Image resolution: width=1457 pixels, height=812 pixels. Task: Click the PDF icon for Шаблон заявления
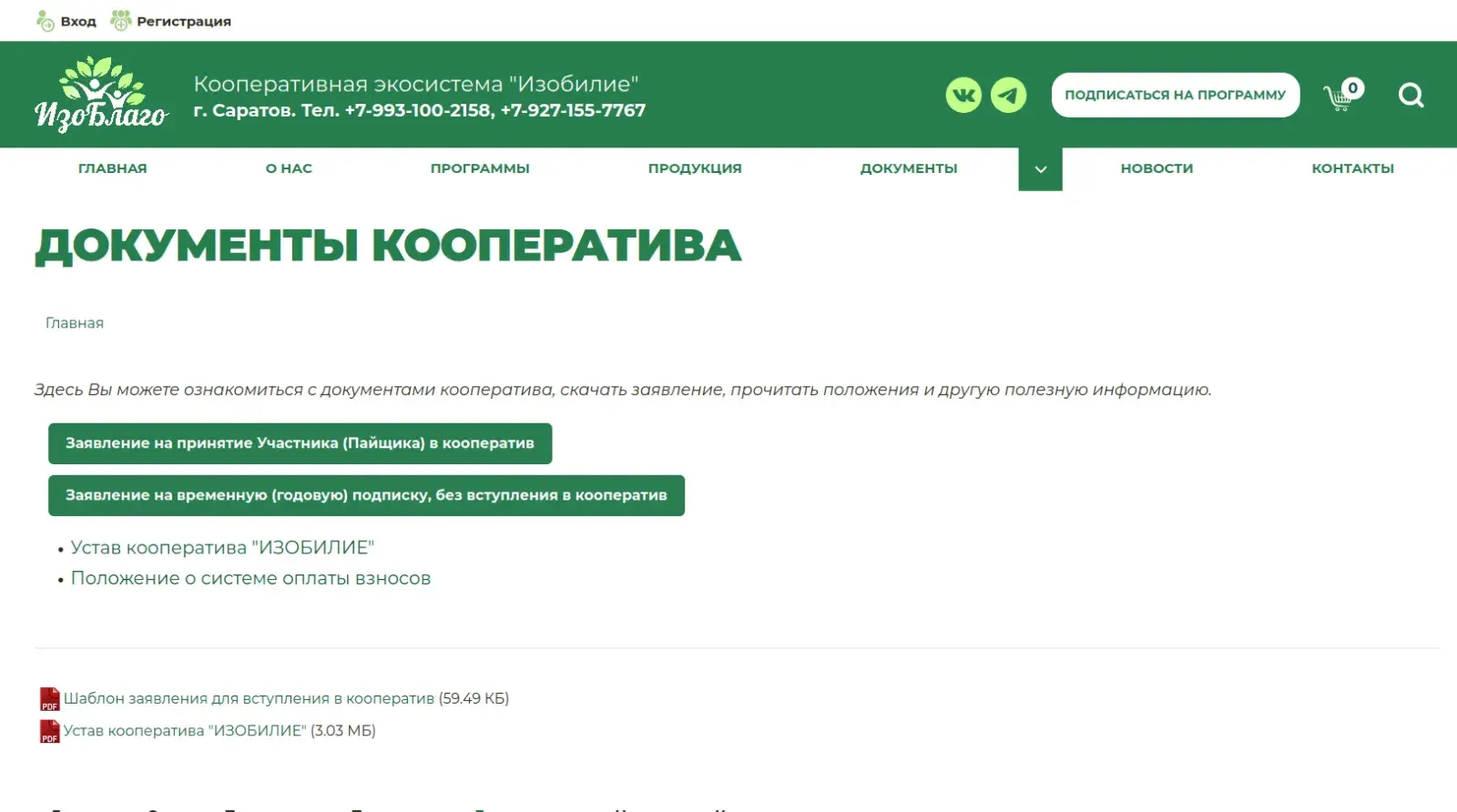[49, 699]
